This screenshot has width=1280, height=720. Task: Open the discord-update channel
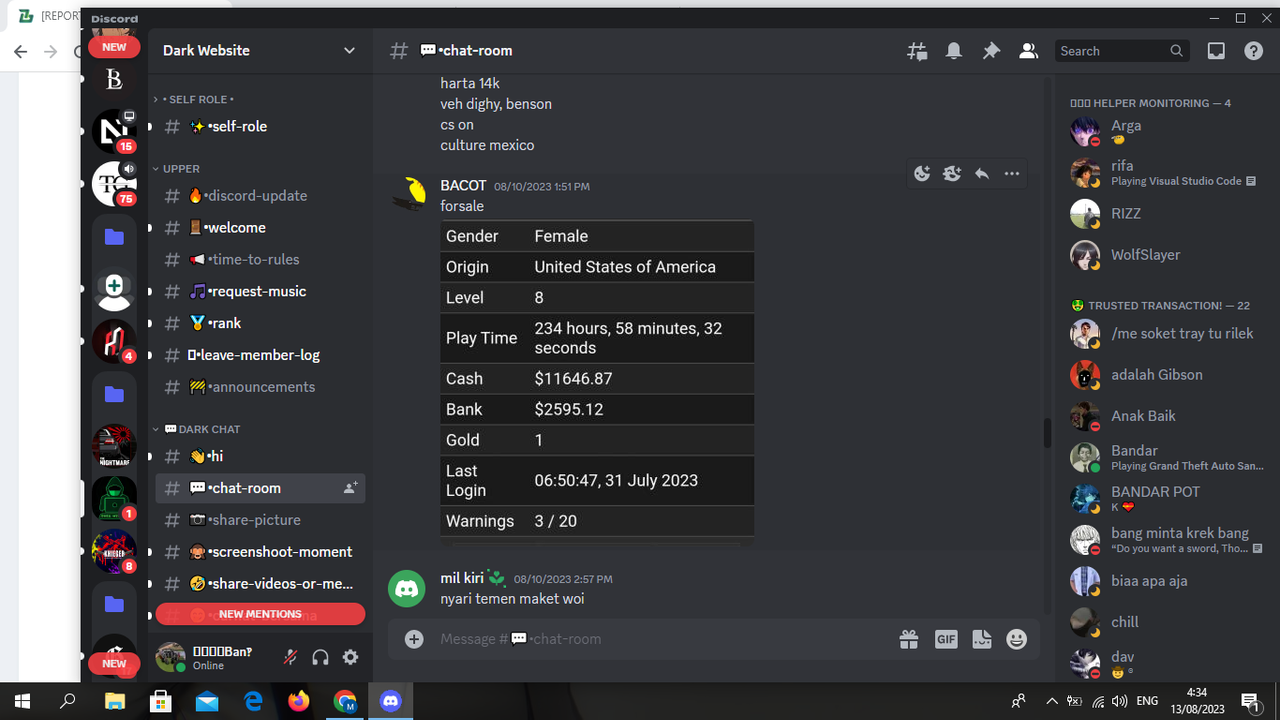[260, 196]
